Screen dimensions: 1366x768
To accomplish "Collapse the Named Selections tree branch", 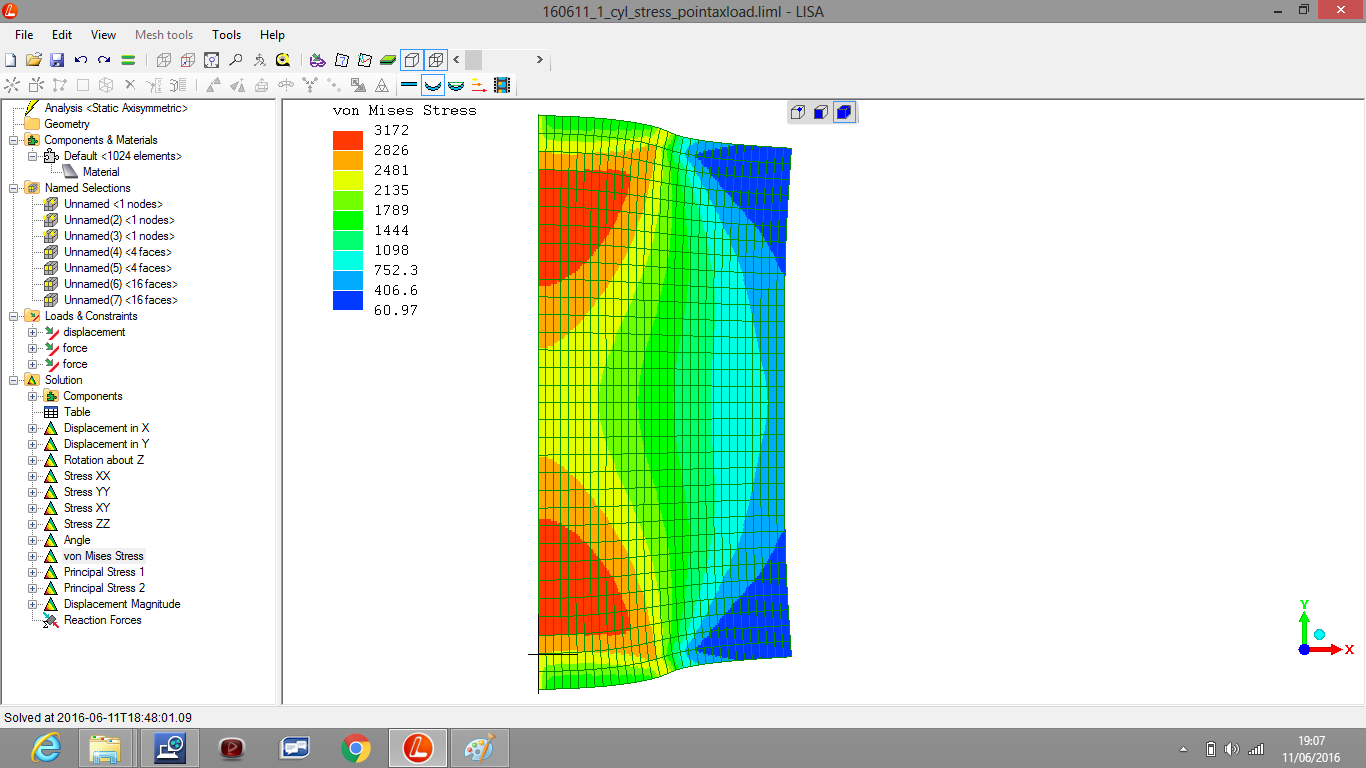I will coord(14,188).
